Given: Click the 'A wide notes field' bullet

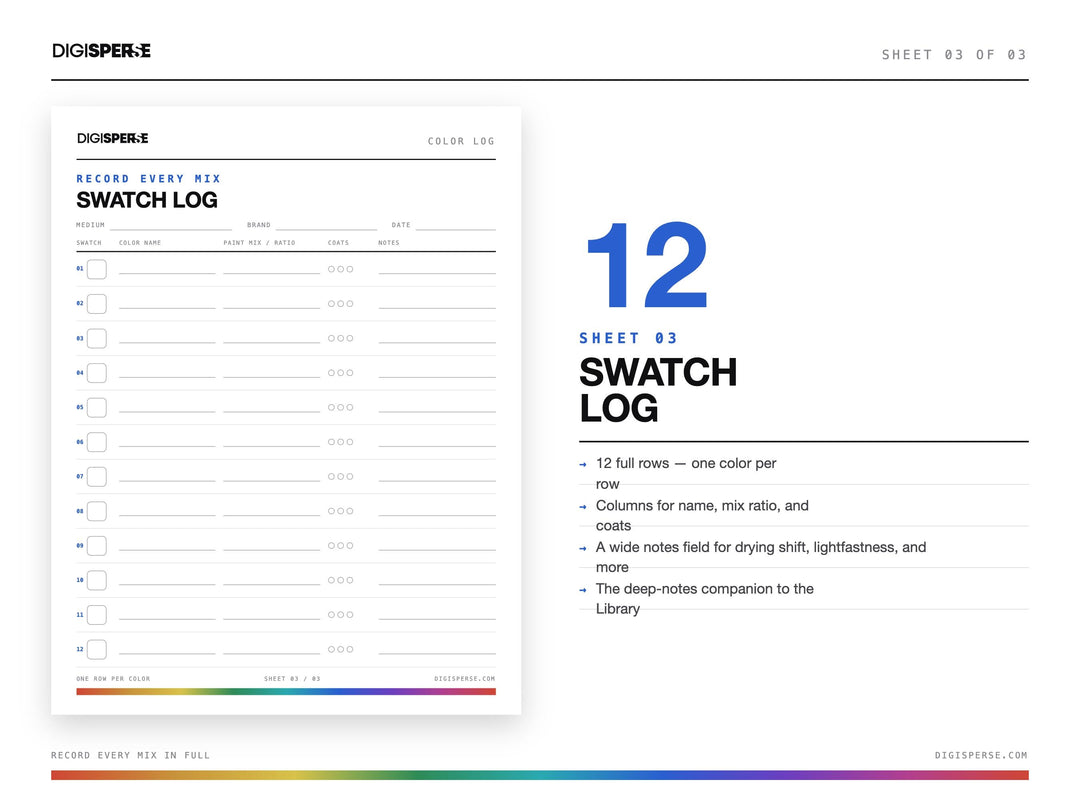Looking at the screenshot, I should pos(760,557).
